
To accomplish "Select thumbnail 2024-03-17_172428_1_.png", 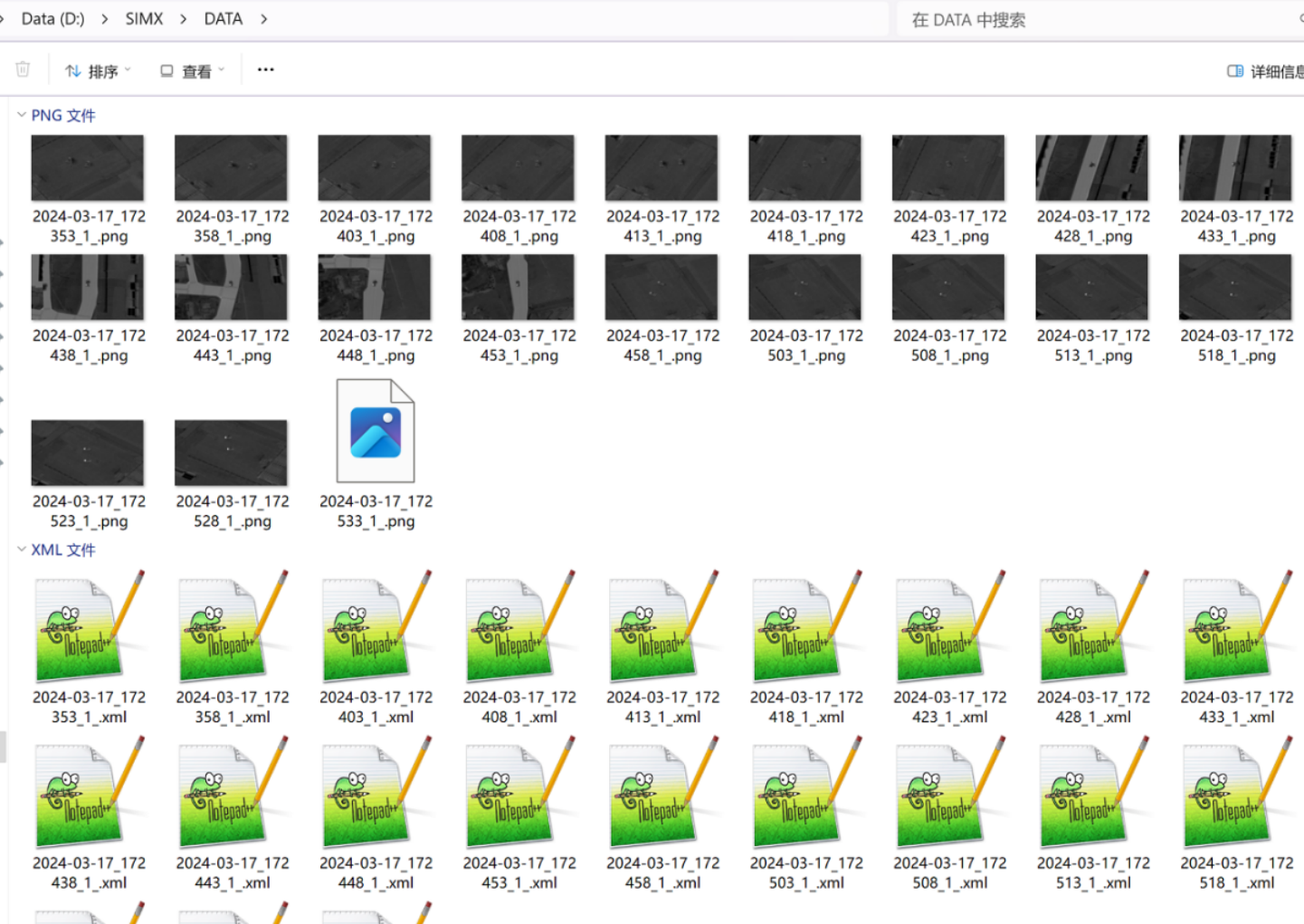I will 1092,168.
